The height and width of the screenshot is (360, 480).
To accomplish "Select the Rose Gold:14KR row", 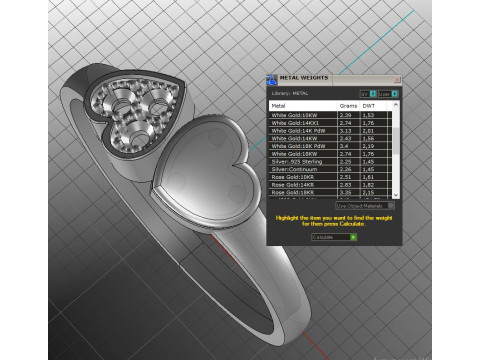I will click(330, 185).
